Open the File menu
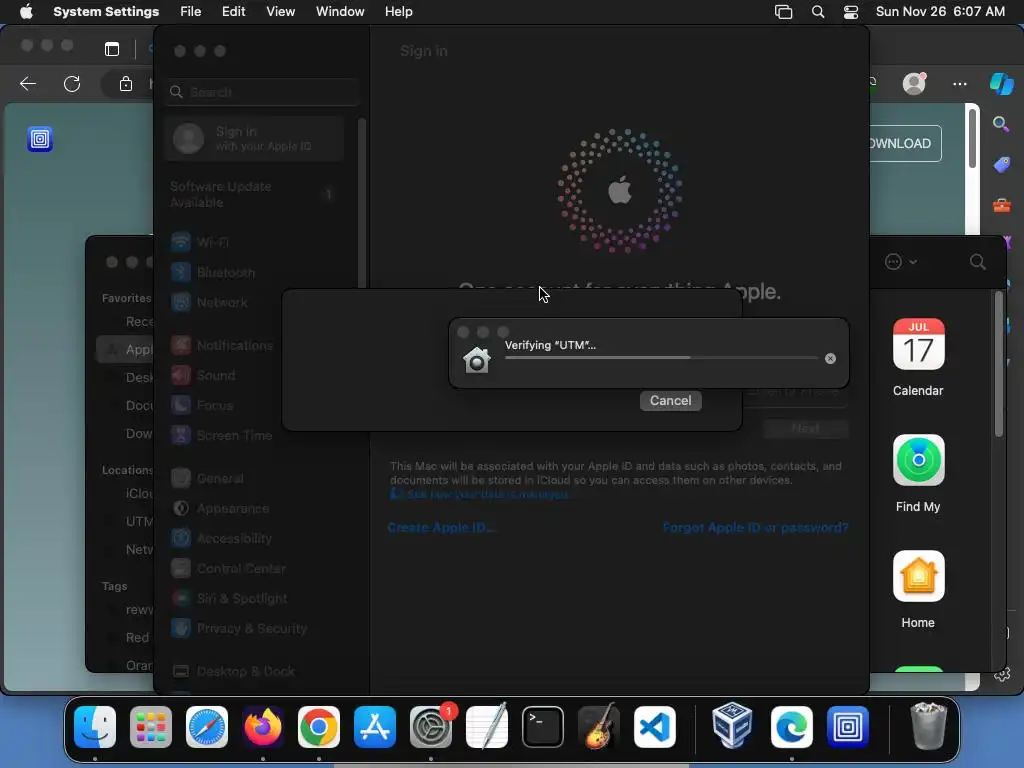The height and width of the screenshot is (768, 1024). pos(191,11)
